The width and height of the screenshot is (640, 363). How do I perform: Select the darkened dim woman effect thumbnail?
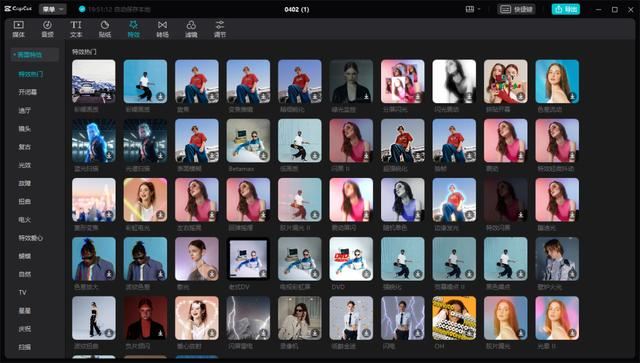click(505, 200)
